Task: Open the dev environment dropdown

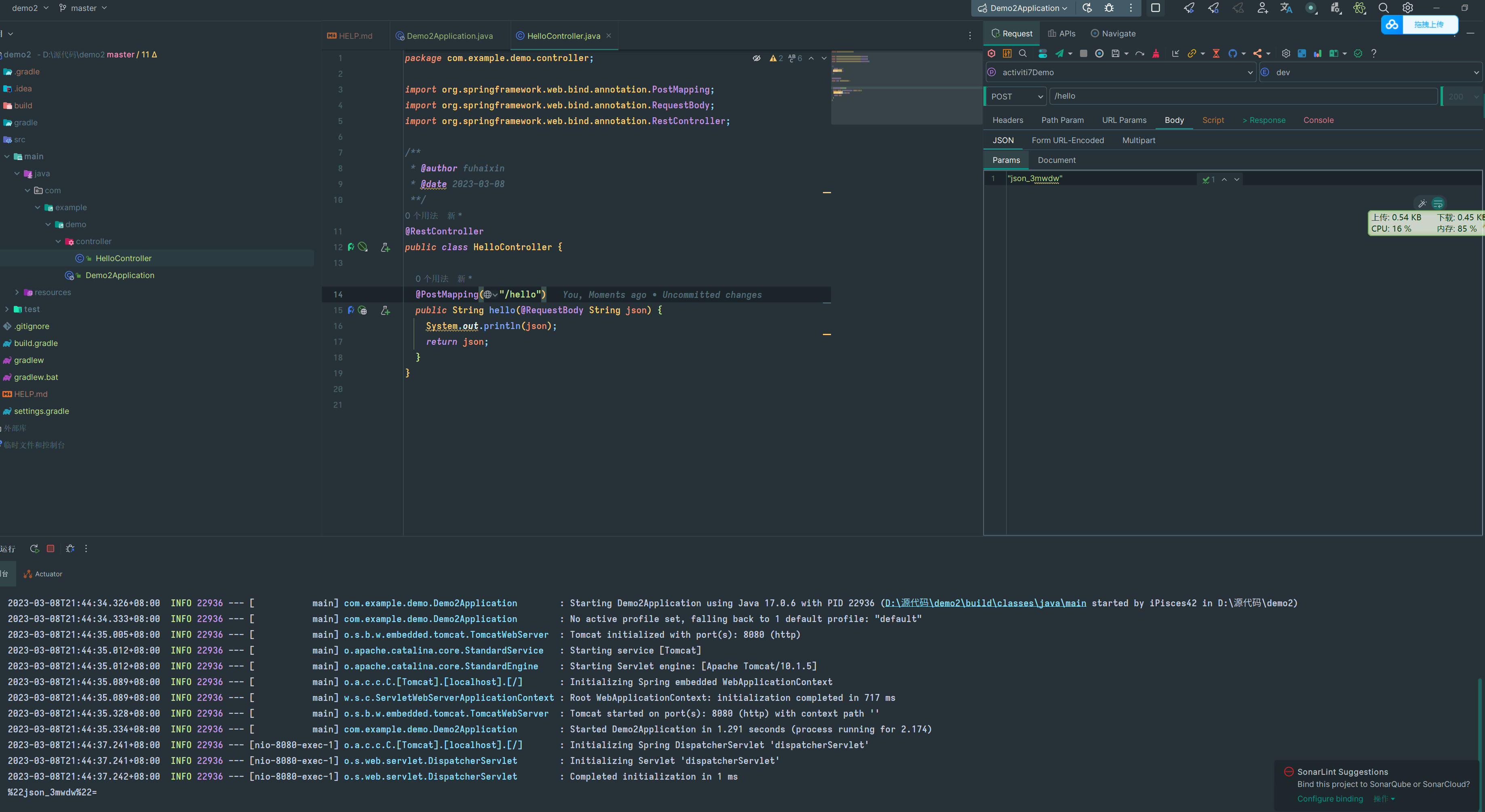Action: (x=1370, y=73)
